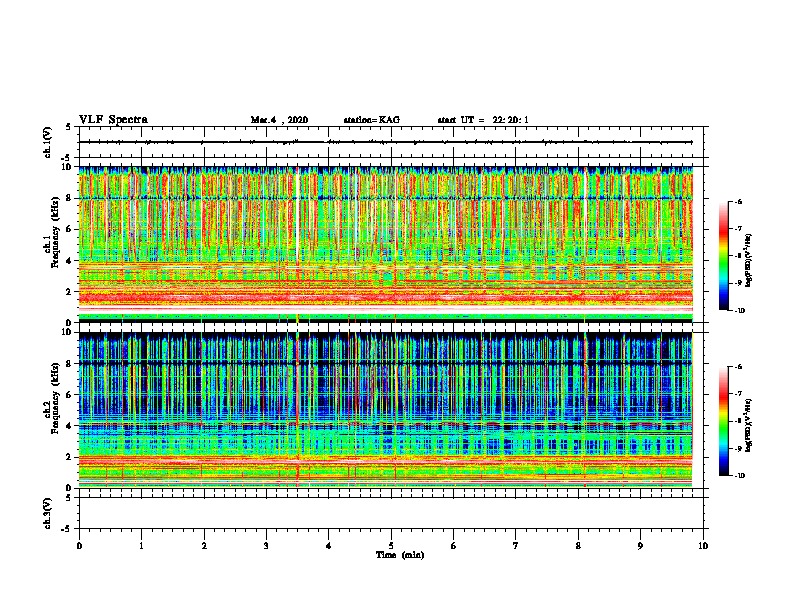The image size is (792, 612).
Task: Click the ch.1(V) axis label
Action: pos(48,142)
